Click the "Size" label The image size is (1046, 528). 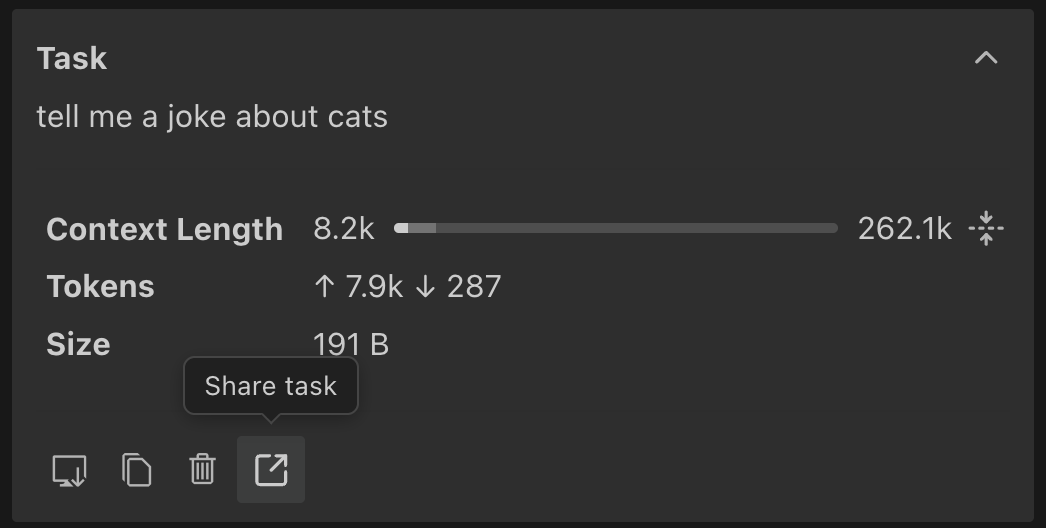[x=78, y=344]
